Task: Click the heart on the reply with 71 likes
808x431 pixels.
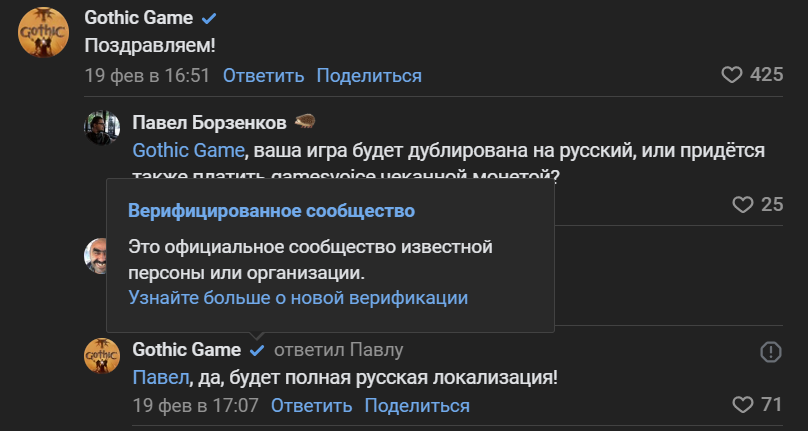Action: coord(742,405)
